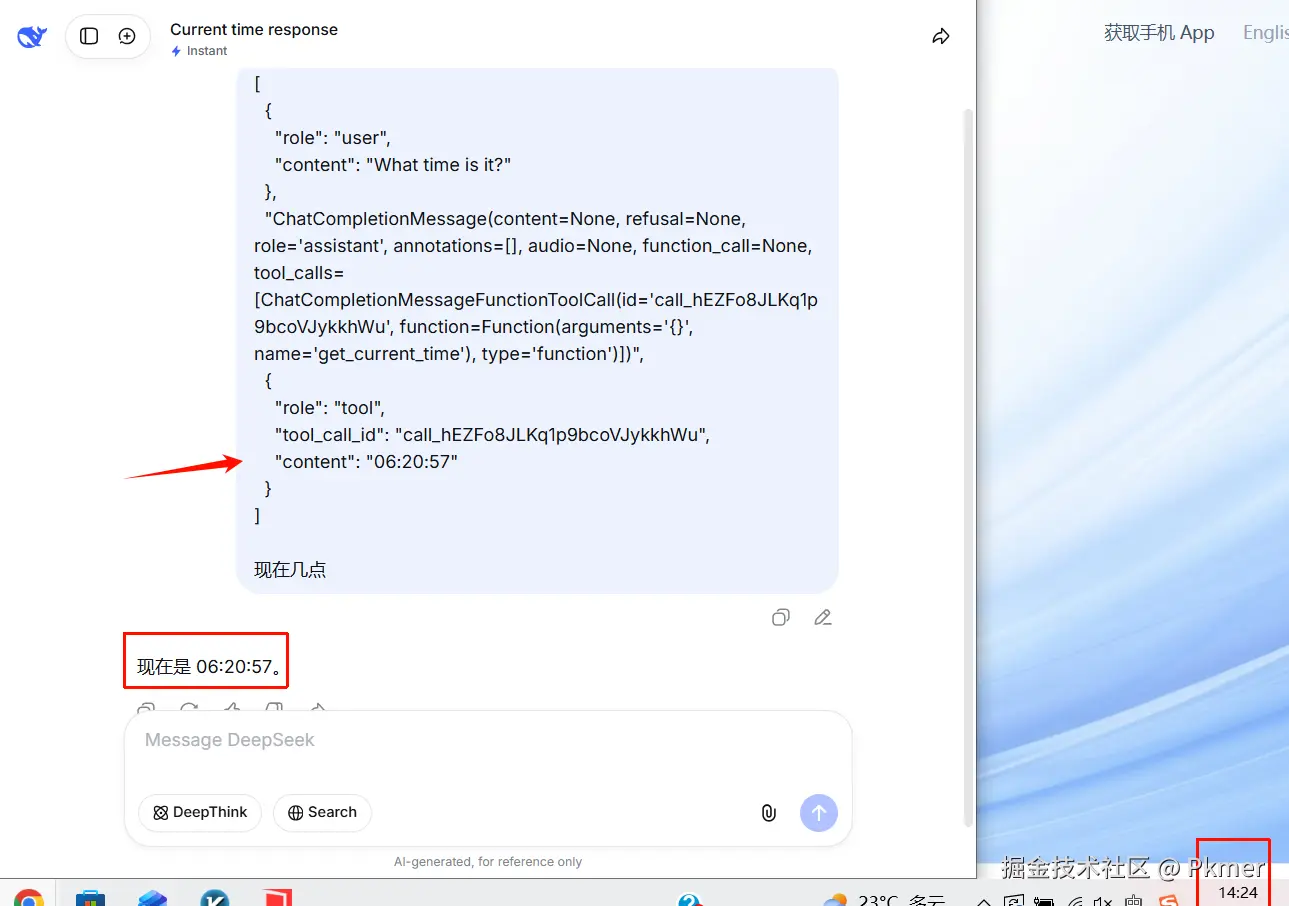Viewport: 1289px width, 906px height.
Task: Click the muted volume tray icon
Action: [x=1105, y=900]
